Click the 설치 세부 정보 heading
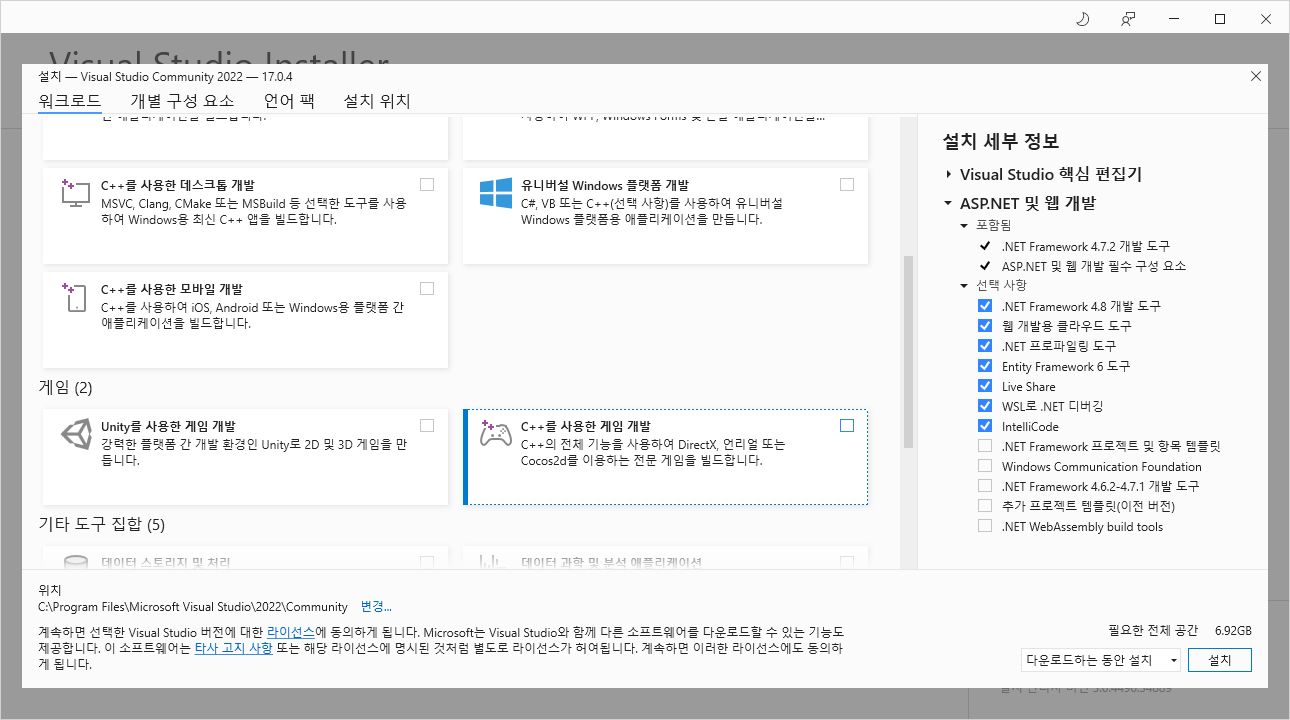The image size is (1290, 720). tap(1001, 141)
